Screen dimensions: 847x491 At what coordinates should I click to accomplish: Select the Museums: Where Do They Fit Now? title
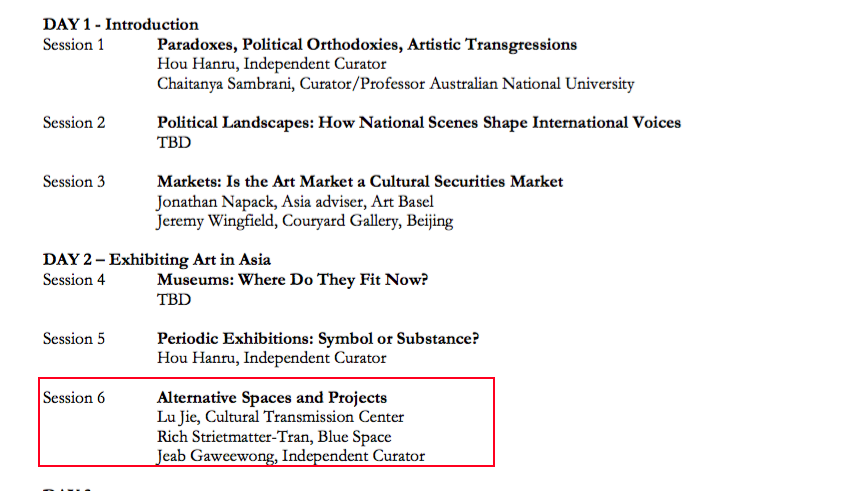pyautogui.click(x=292, y=280)
